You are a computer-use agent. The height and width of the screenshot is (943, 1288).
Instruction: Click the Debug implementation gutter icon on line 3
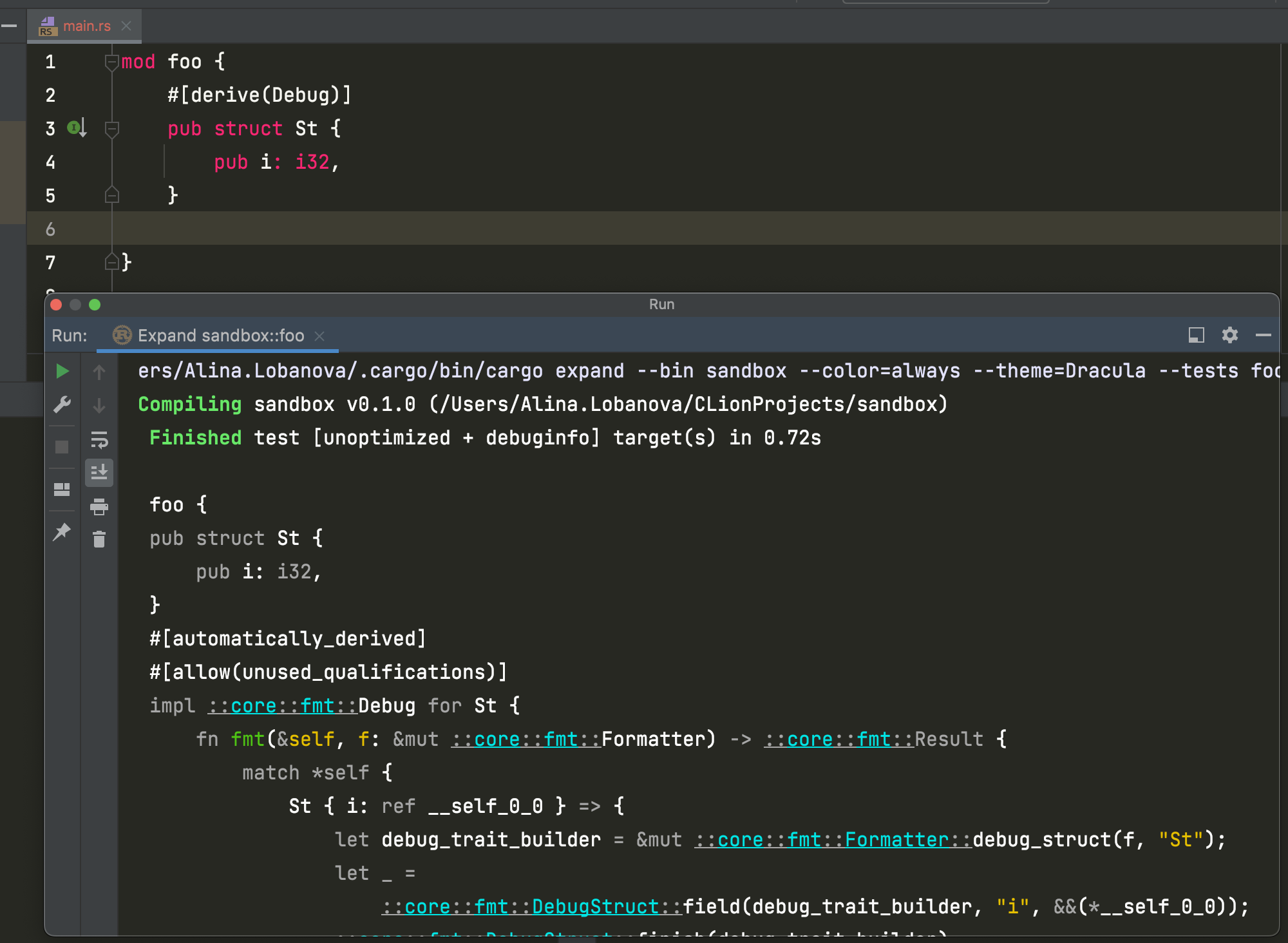point(74,128)
